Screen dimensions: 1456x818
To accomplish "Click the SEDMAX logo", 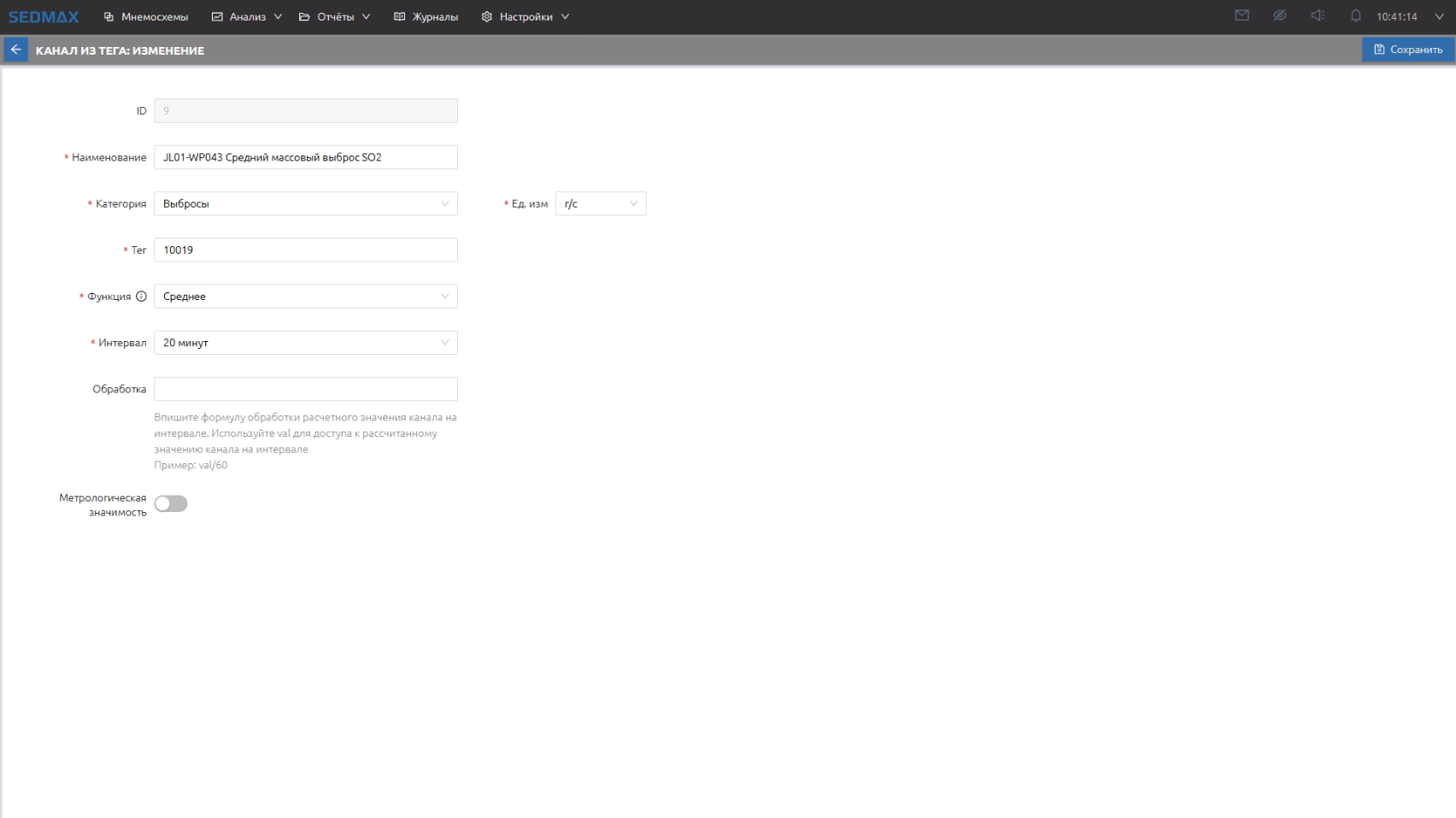I will pyautogui.click(x=44, y=17).
